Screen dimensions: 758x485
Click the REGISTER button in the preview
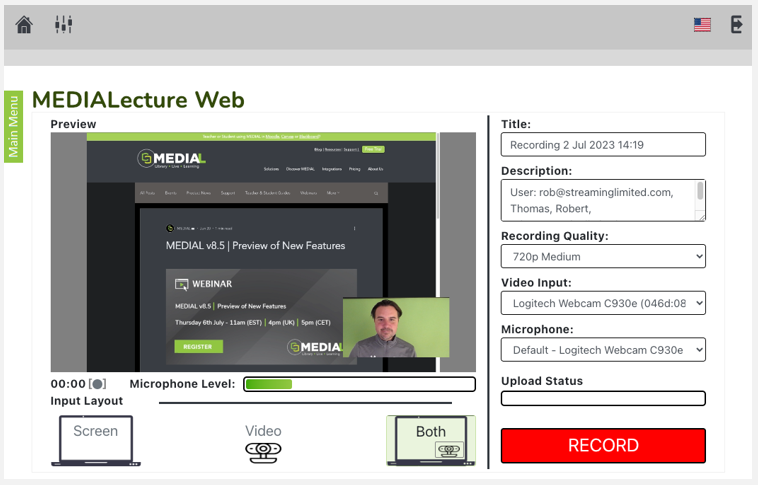pos(198,346)
